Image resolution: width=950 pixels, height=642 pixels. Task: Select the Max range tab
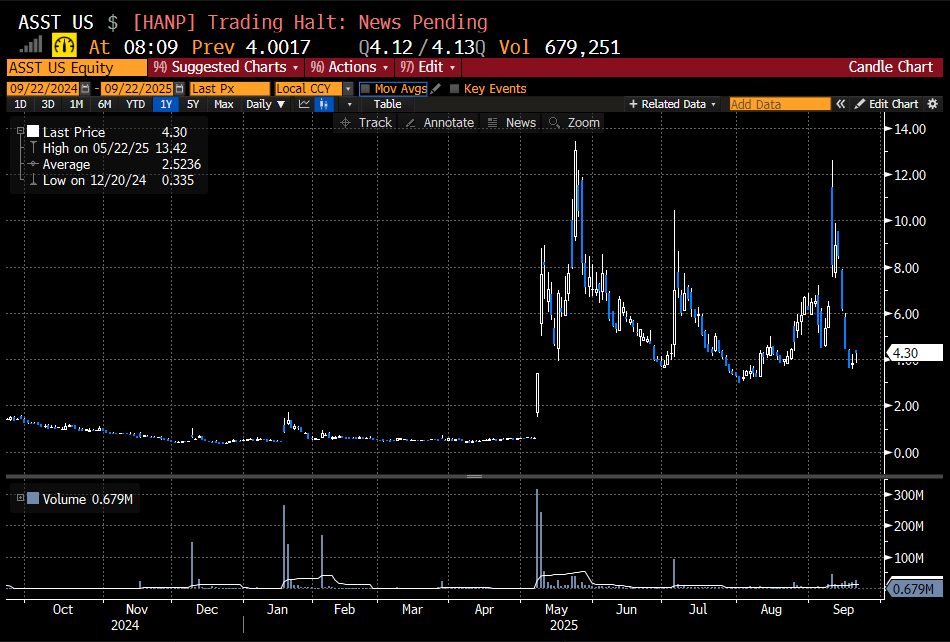tap(224, 104)
